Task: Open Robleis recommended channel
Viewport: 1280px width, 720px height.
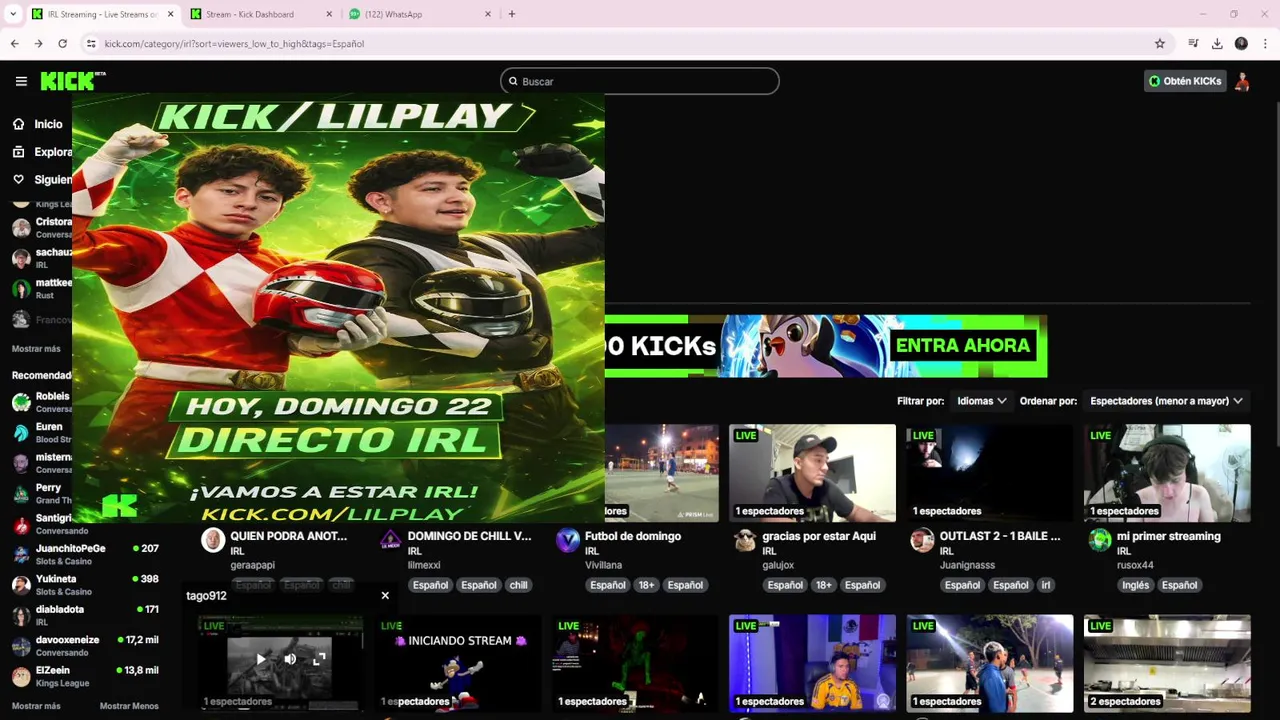Action: point(42,402)
